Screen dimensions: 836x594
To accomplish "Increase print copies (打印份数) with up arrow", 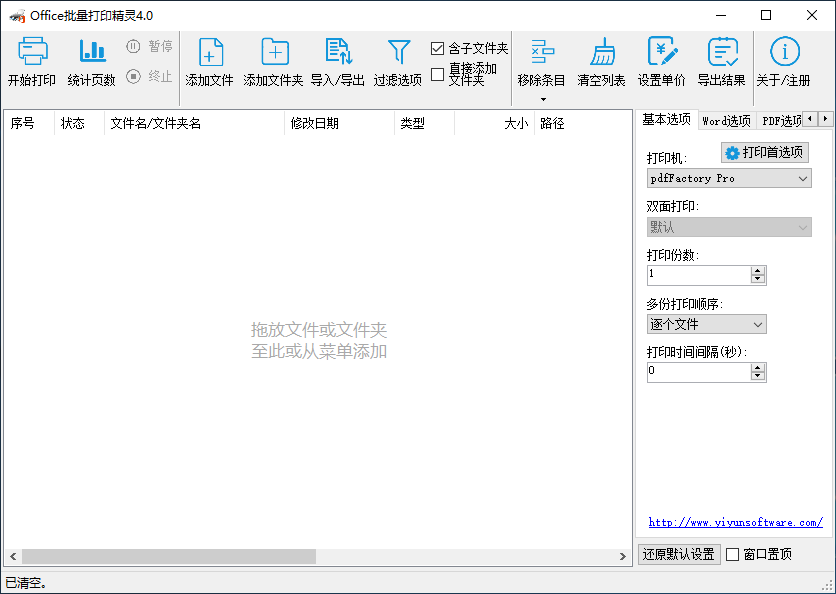I will pyautogui.click(x=758, y=271).
